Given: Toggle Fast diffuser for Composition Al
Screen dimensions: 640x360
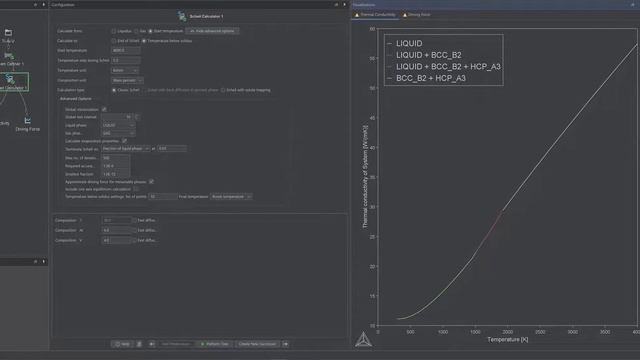Looking at the screenshot, I should [x=134, y=231].
